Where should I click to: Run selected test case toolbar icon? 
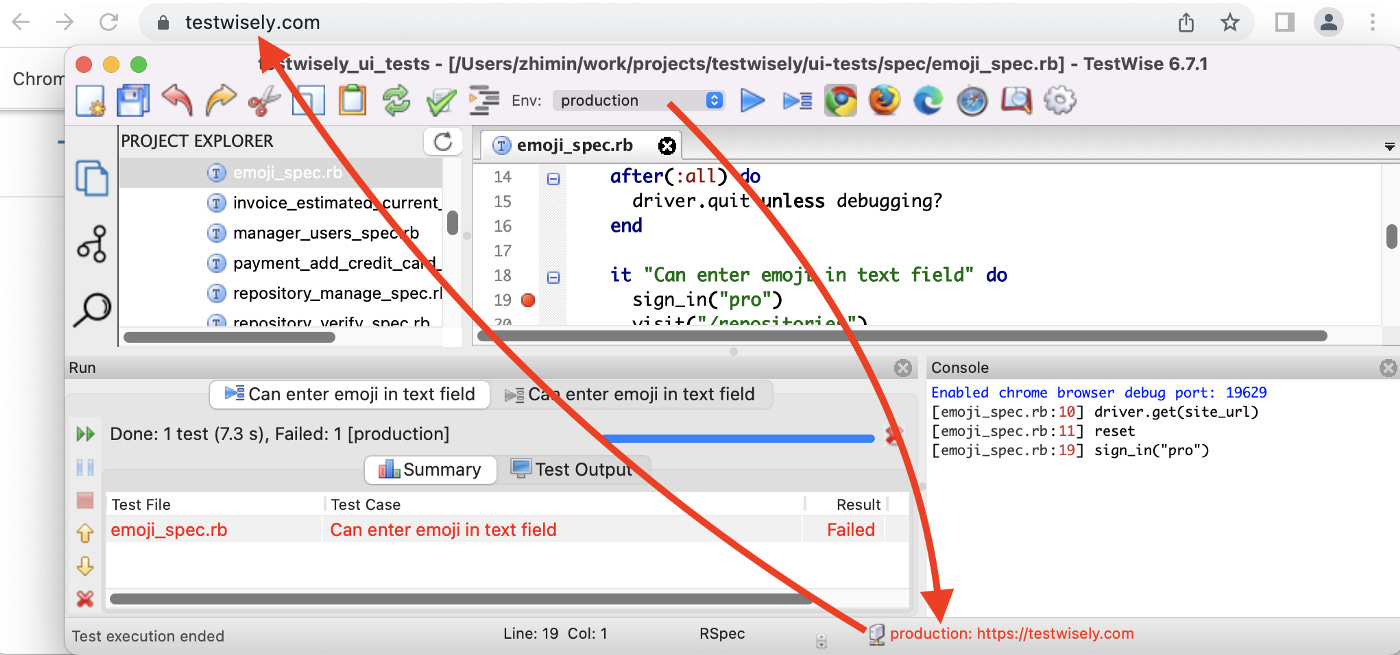click(x=797, y=100)
